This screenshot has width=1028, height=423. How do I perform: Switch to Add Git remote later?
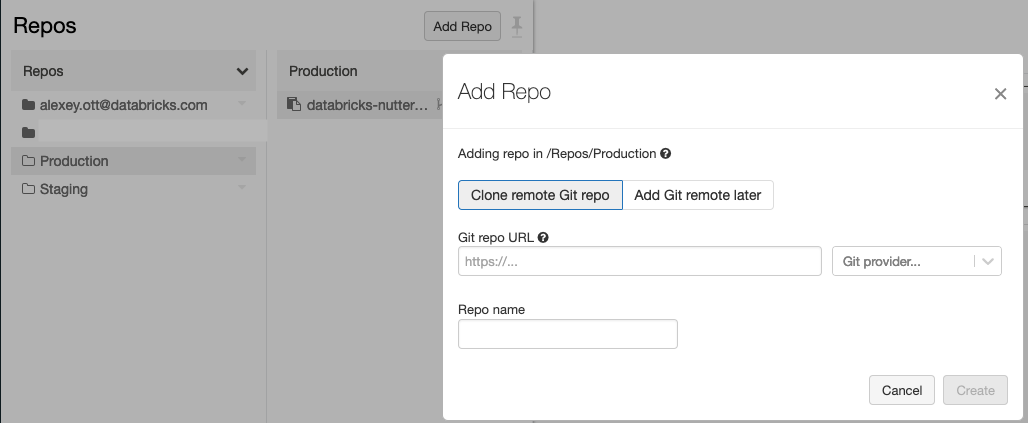698,195
